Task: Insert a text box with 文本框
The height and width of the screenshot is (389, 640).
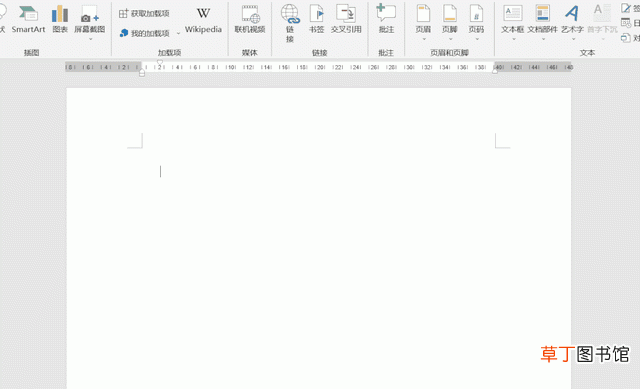Action: click(x=513, y=19)
